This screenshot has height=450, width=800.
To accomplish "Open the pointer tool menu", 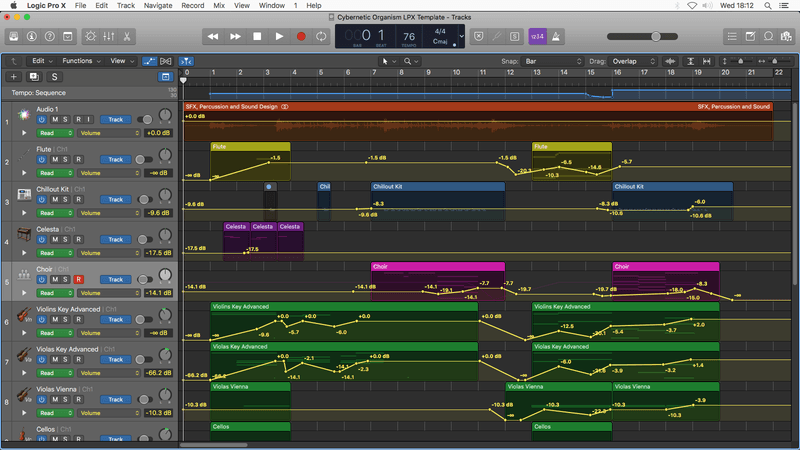I will [x=388, y=61].
